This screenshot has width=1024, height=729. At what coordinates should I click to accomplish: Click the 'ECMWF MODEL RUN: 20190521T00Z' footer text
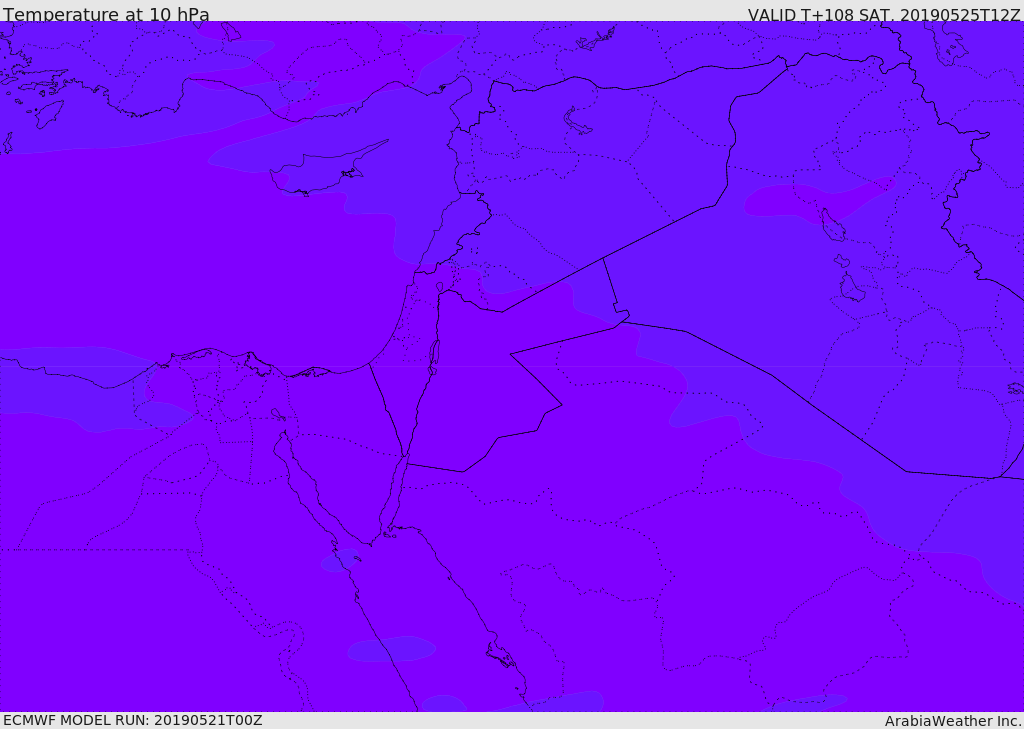133,721
